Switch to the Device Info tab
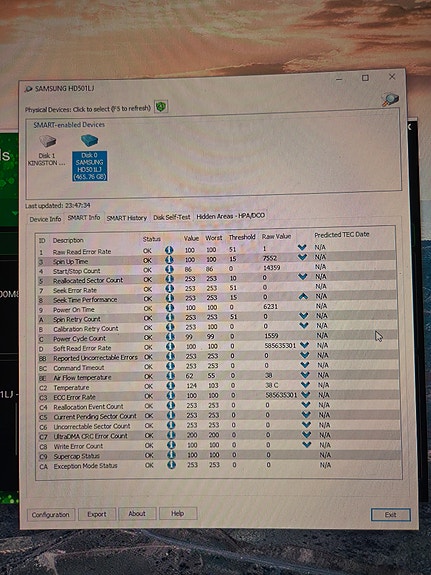 pos(45,219)
